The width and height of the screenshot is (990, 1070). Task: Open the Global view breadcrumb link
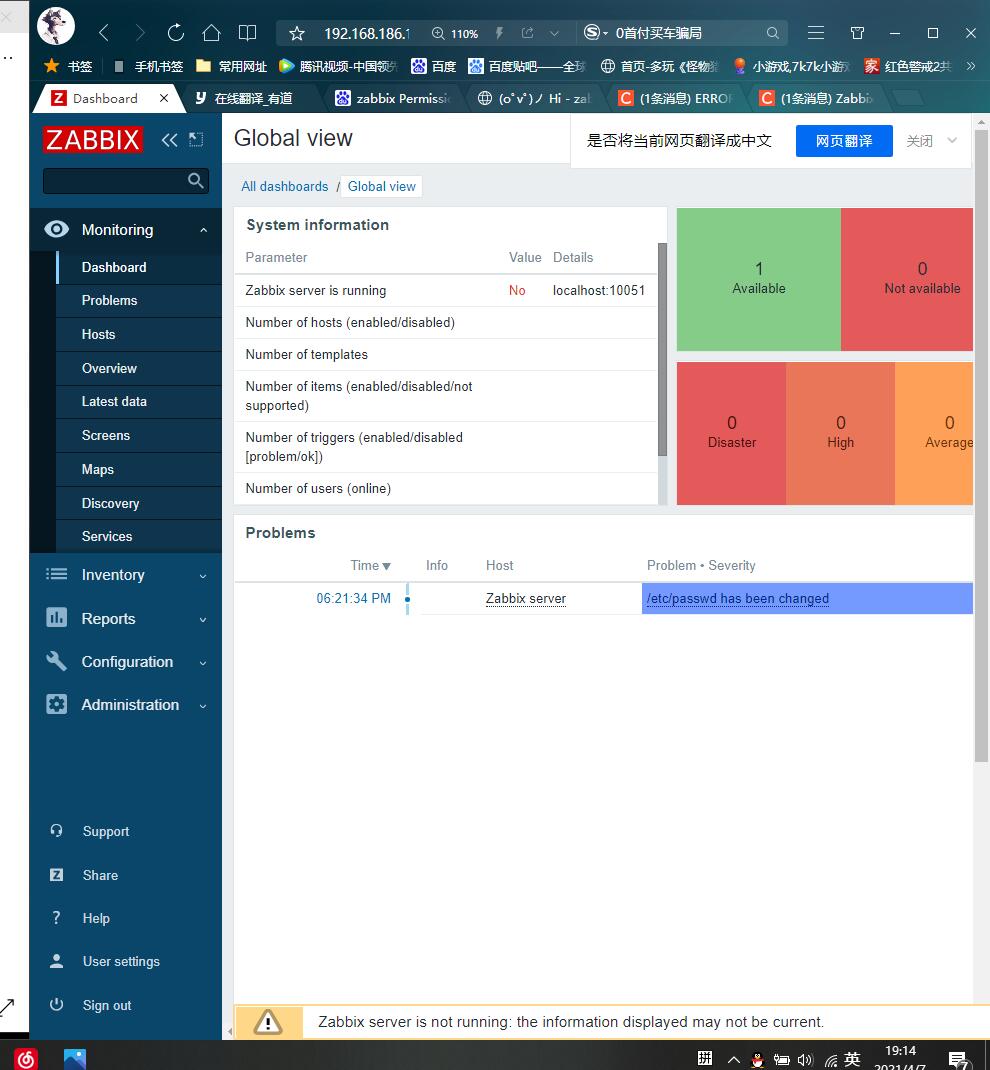pyautogui.click(x=381, y=186)
